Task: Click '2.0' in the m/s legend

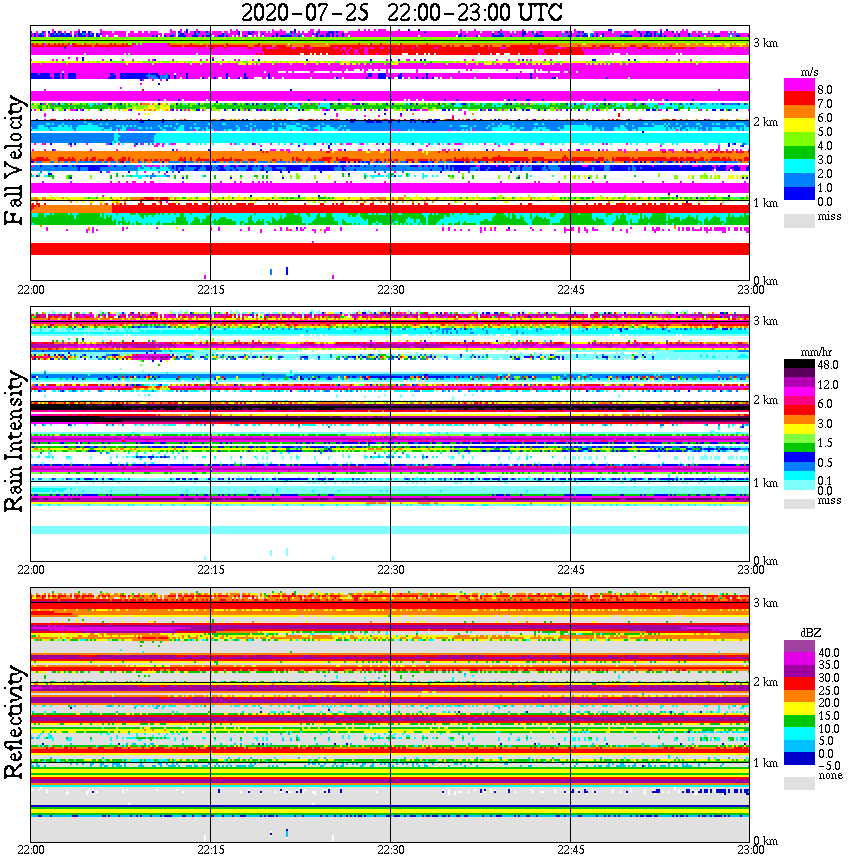Action: coord(825,174)
